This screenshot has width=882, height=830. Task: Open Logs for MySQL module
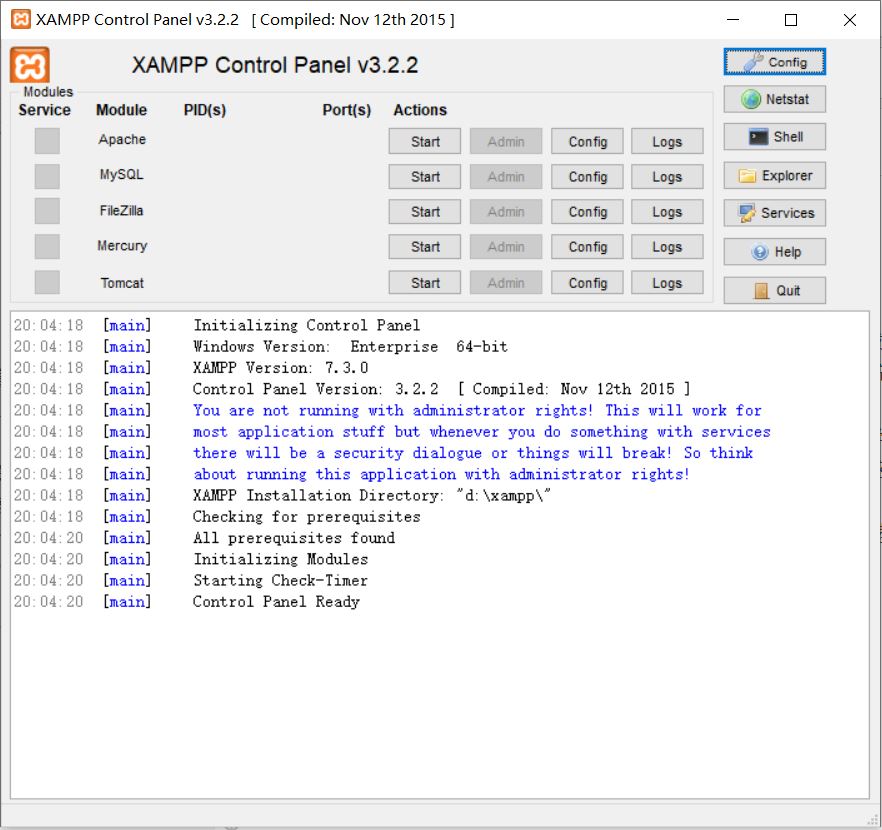coord(667,177)
